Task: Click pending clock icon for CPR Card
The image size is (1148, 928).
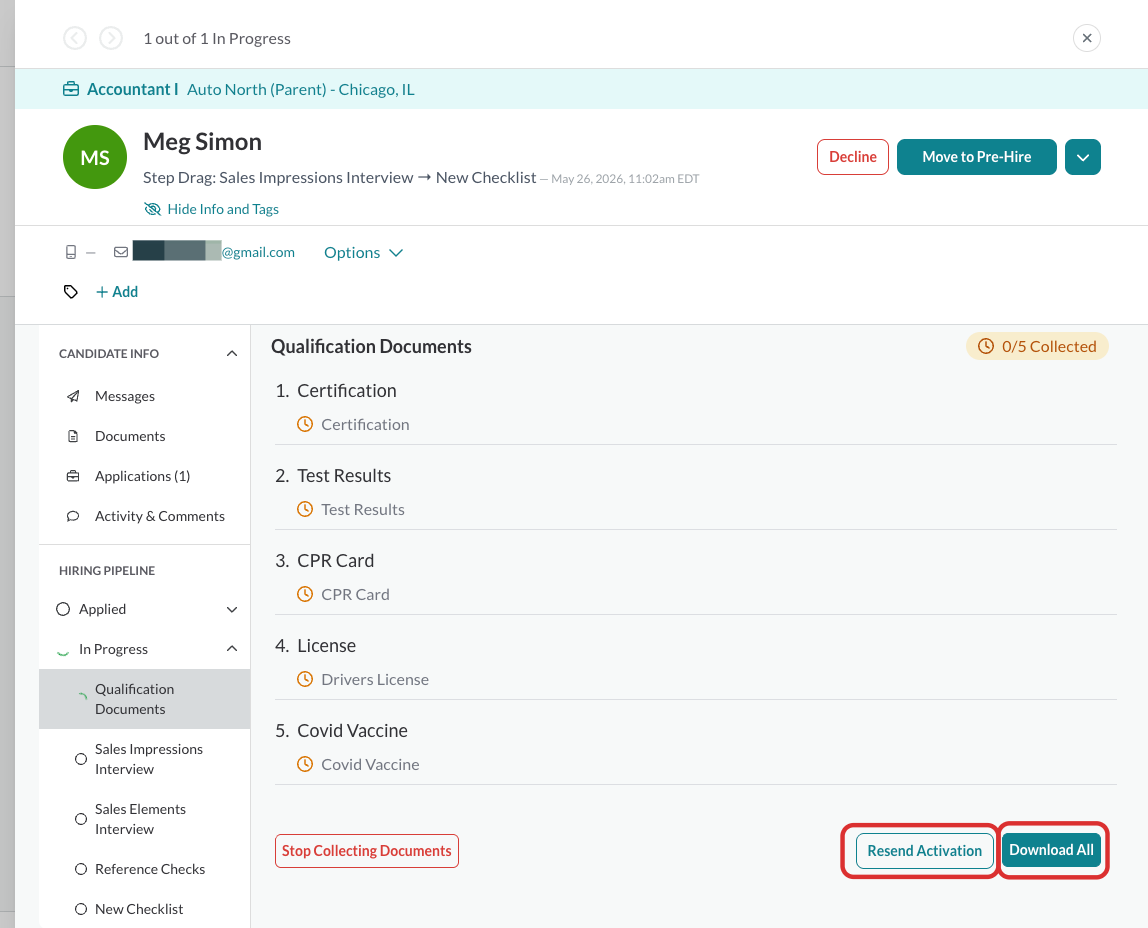Action: pyautogui.click(x=305, y=594)
